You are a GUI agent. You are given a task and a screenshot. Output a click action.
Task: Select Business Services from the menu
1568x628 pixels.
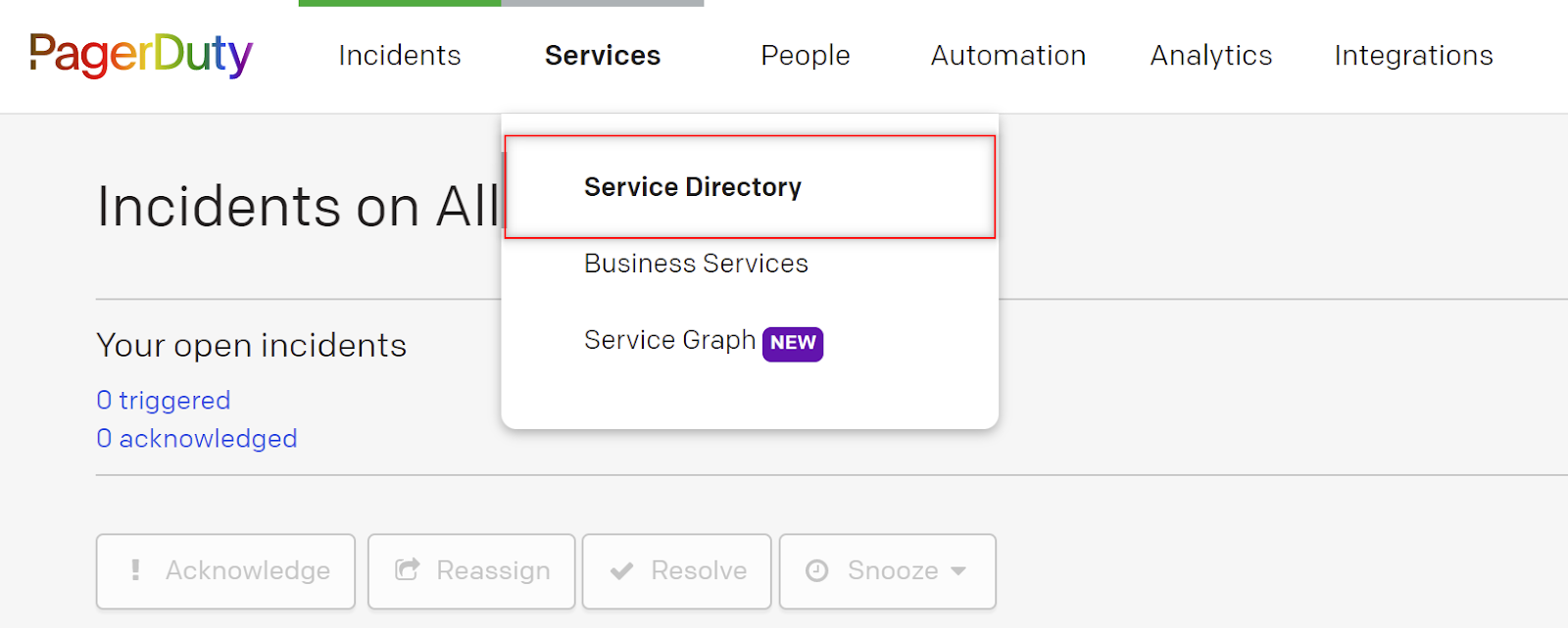696,263
